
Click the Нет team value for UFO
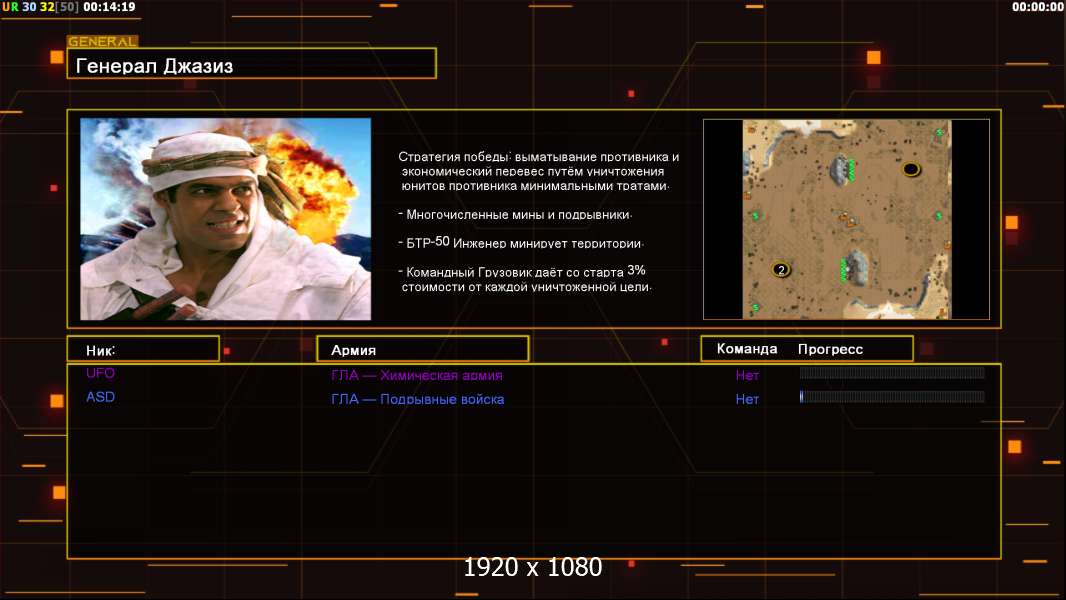point(747,375)
